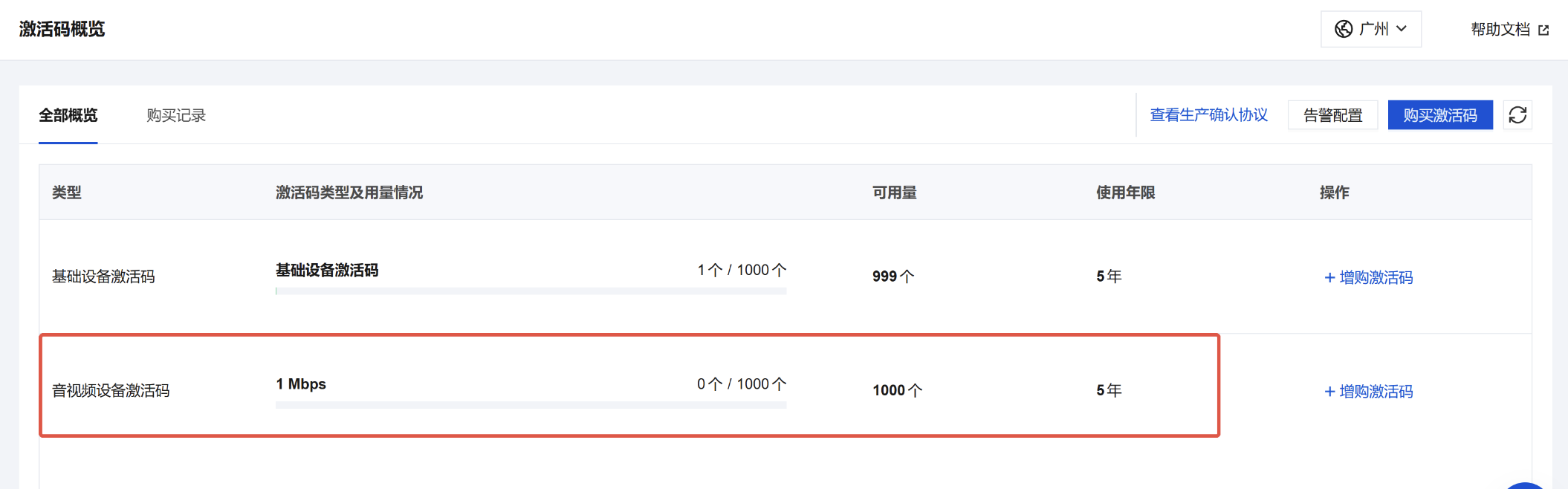1568x489 pixels.
Task: Click the 基础设备激活码 usage progress bar
Action: coord(531,291)
